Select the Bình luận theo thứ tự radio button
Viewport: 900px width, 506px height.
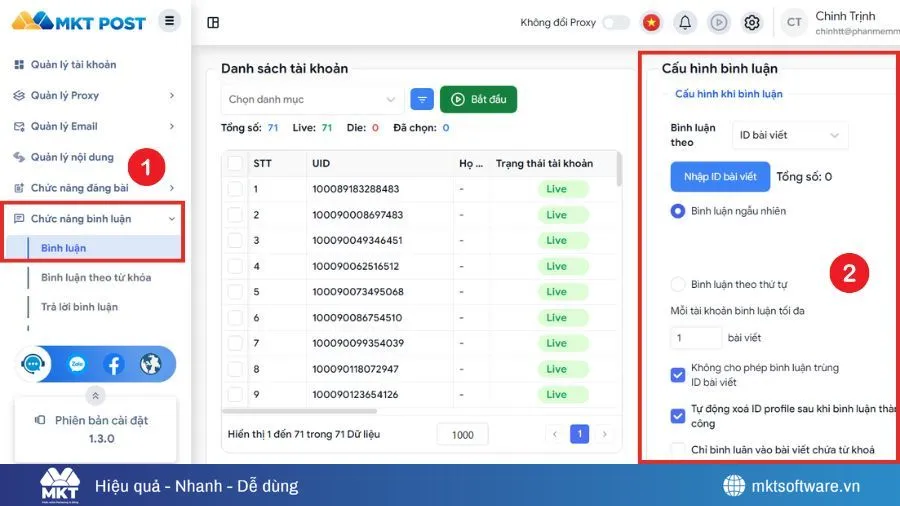pyautogui.click(x=678, y=284)
